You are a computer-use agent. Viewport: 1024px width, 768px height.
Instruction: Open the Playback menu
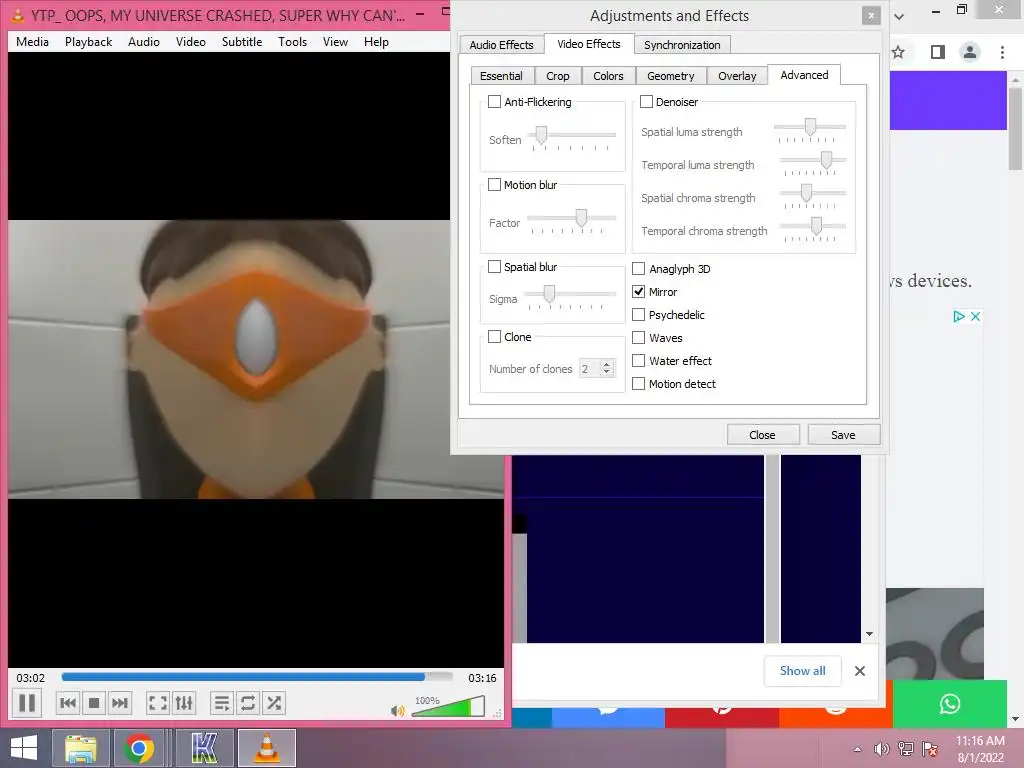tap(88, 42)
